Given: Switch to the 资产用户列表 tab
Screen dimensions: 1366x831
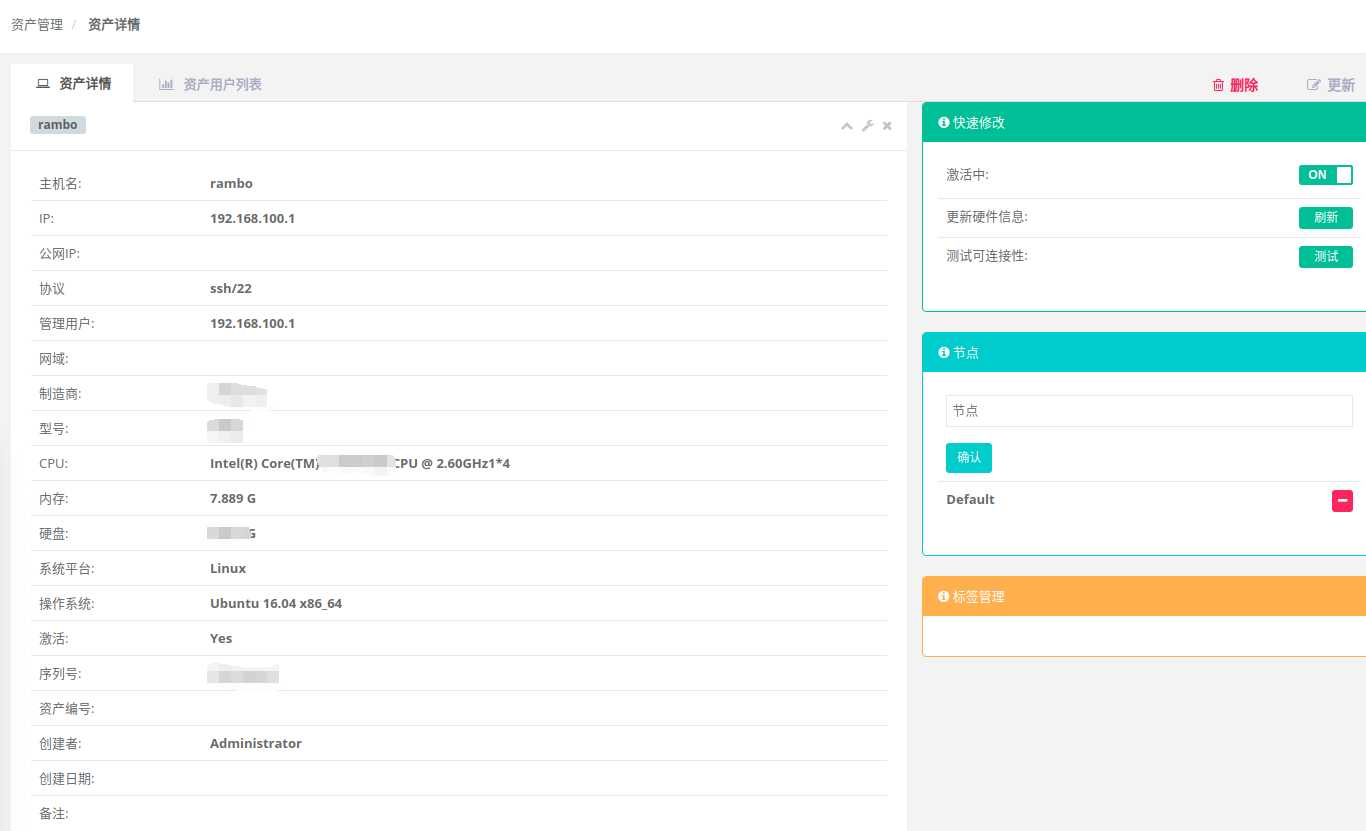Looking at the screenshot, I should pos(210,84).
